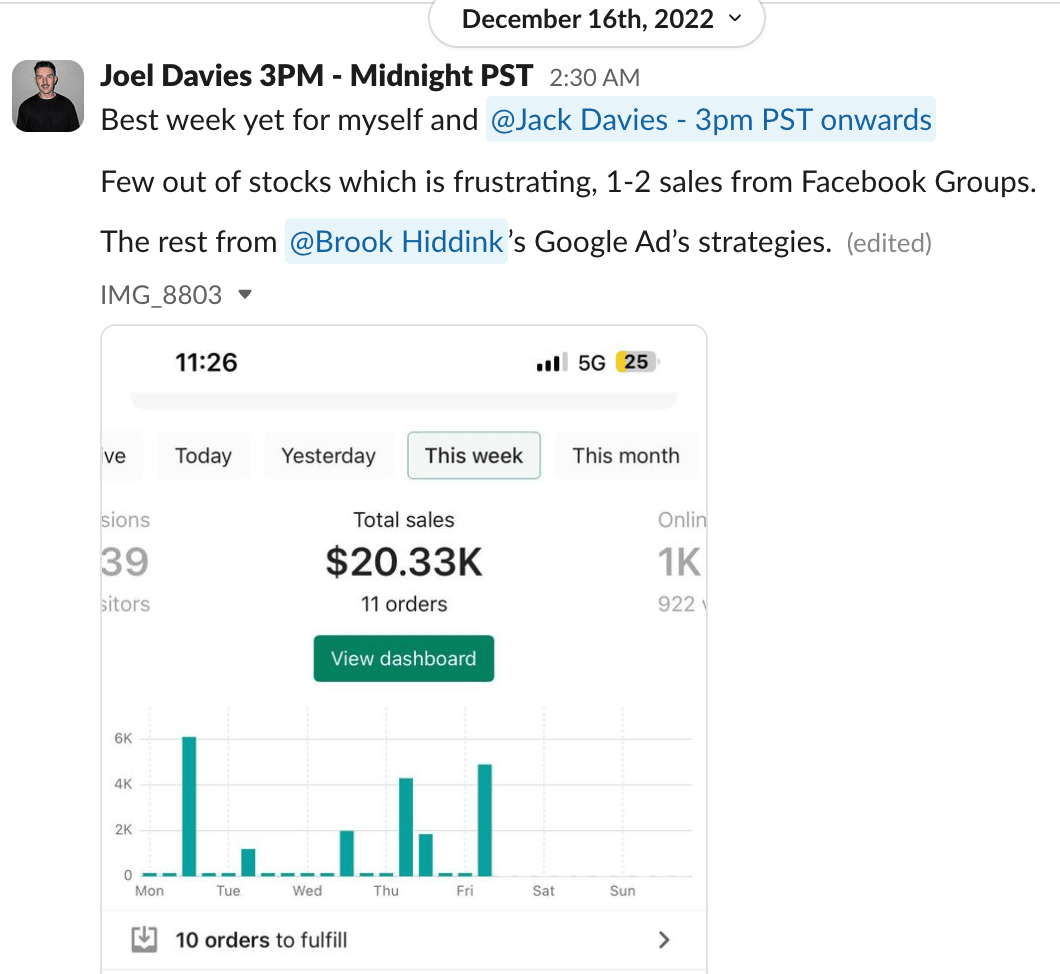This screenshot has height=974, width=1060.
Task: Select the Today tab
Action: (203, 456)
